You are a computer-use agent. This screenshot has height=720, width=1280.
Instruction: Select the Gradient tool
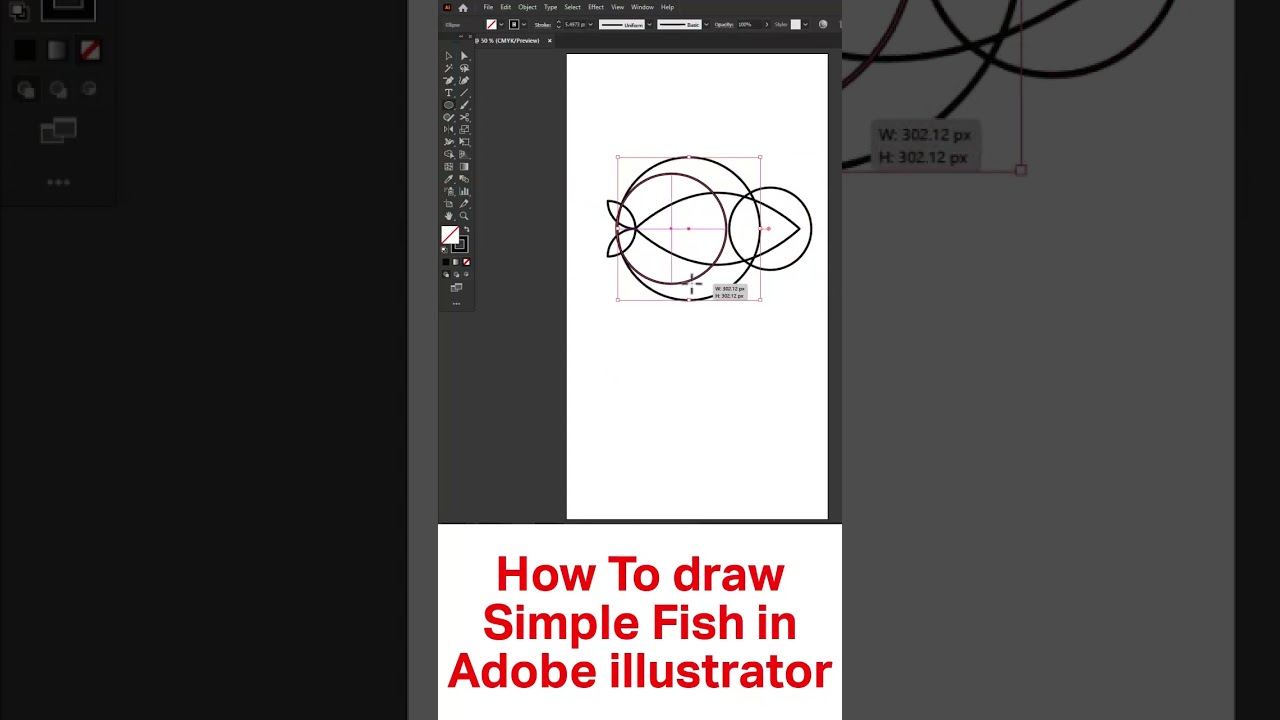pyautogui.click(x=464, y=167)
